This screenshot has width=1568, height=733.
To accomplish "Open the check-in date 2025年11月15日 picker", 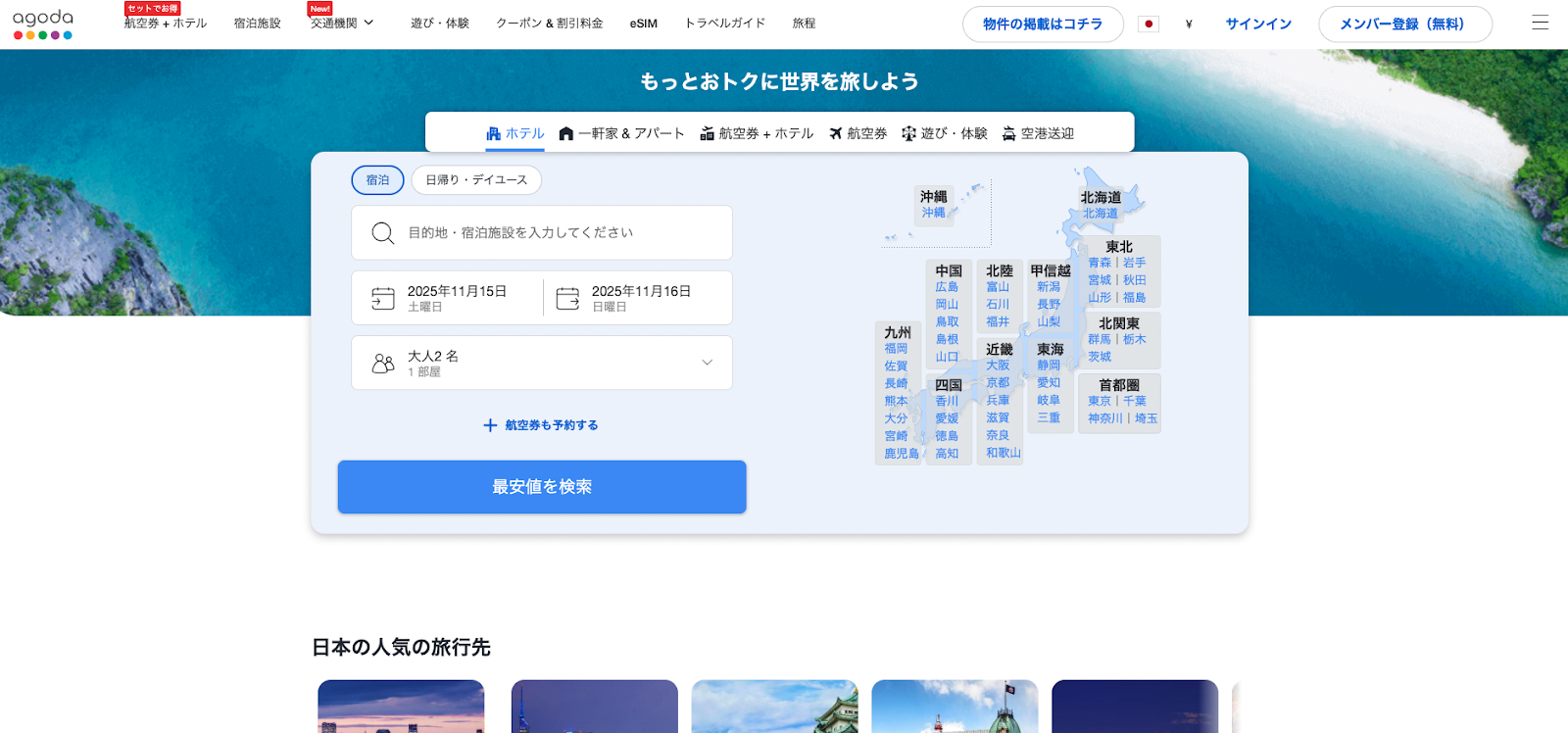I will pyautogui.click(x=457, y=298).
